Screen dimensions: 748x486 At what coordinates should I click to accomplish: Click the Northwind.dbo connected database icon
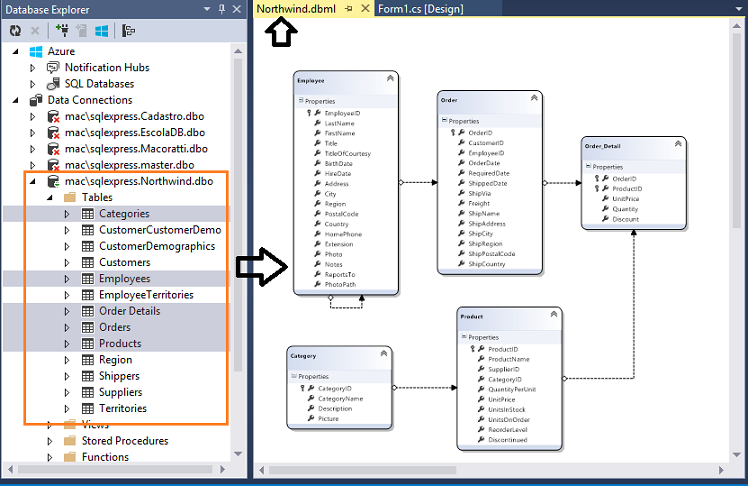(53, 181)
